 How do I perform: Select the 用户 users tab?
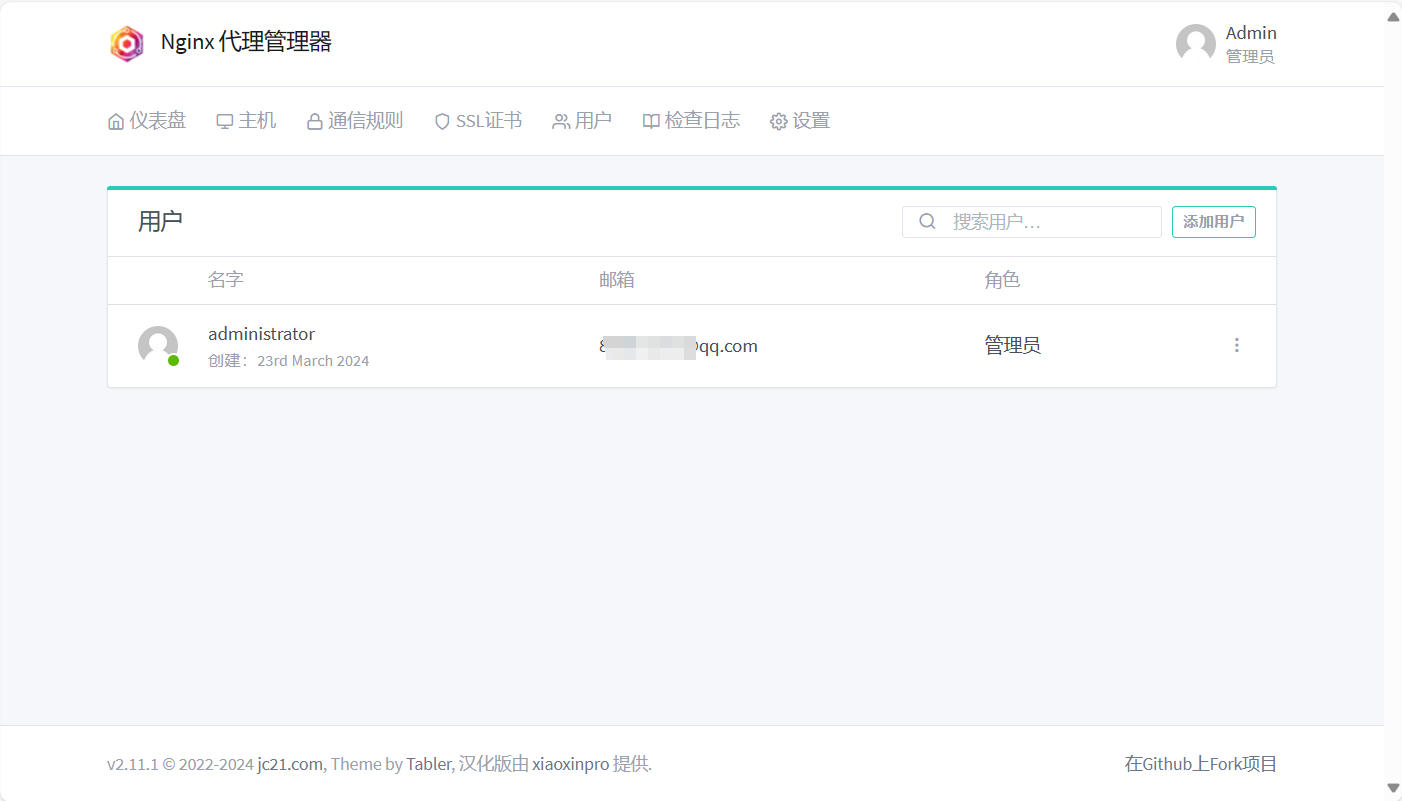coord(582,121)
